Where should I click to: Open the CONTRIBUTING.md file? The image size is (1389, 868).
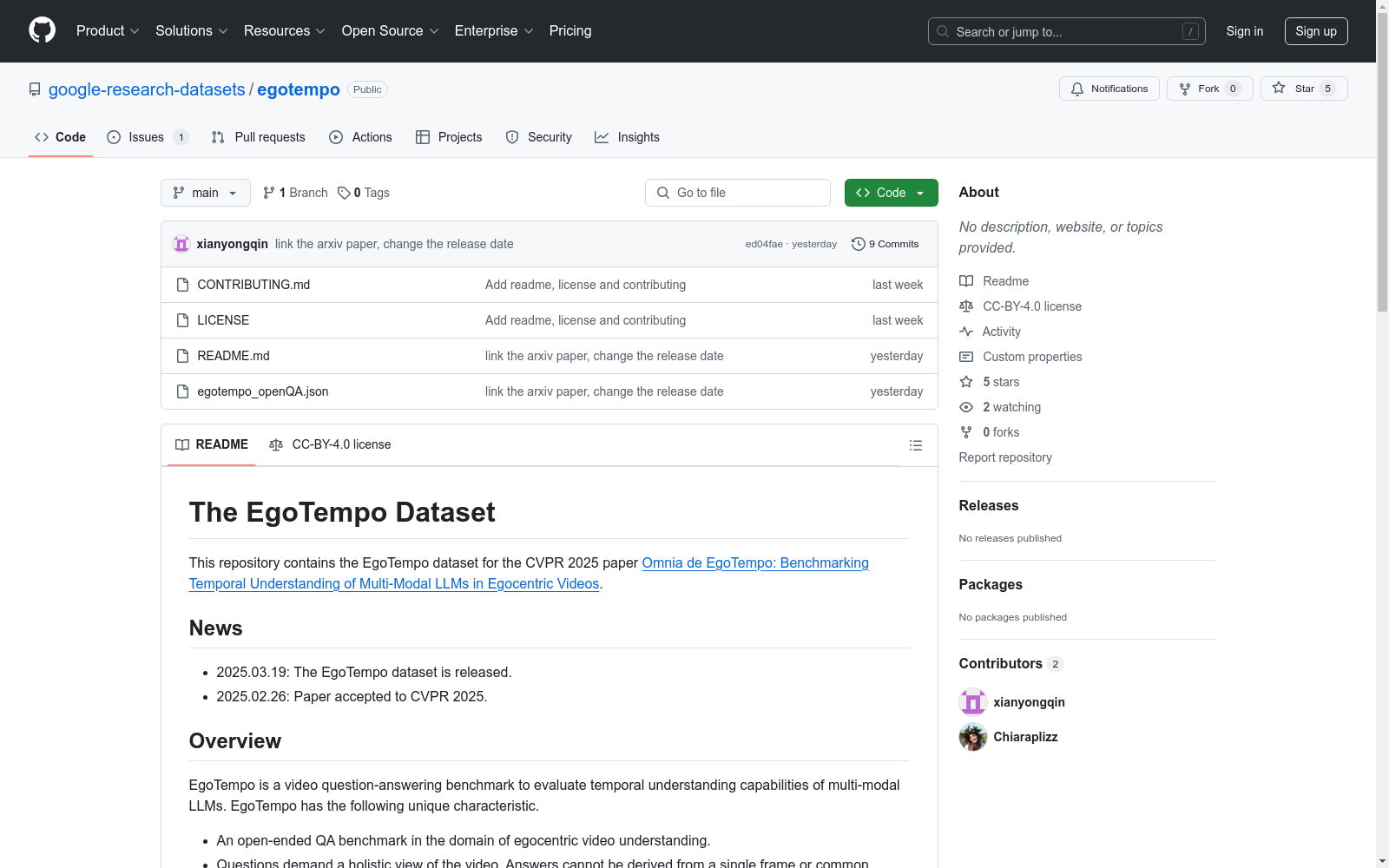253,285
